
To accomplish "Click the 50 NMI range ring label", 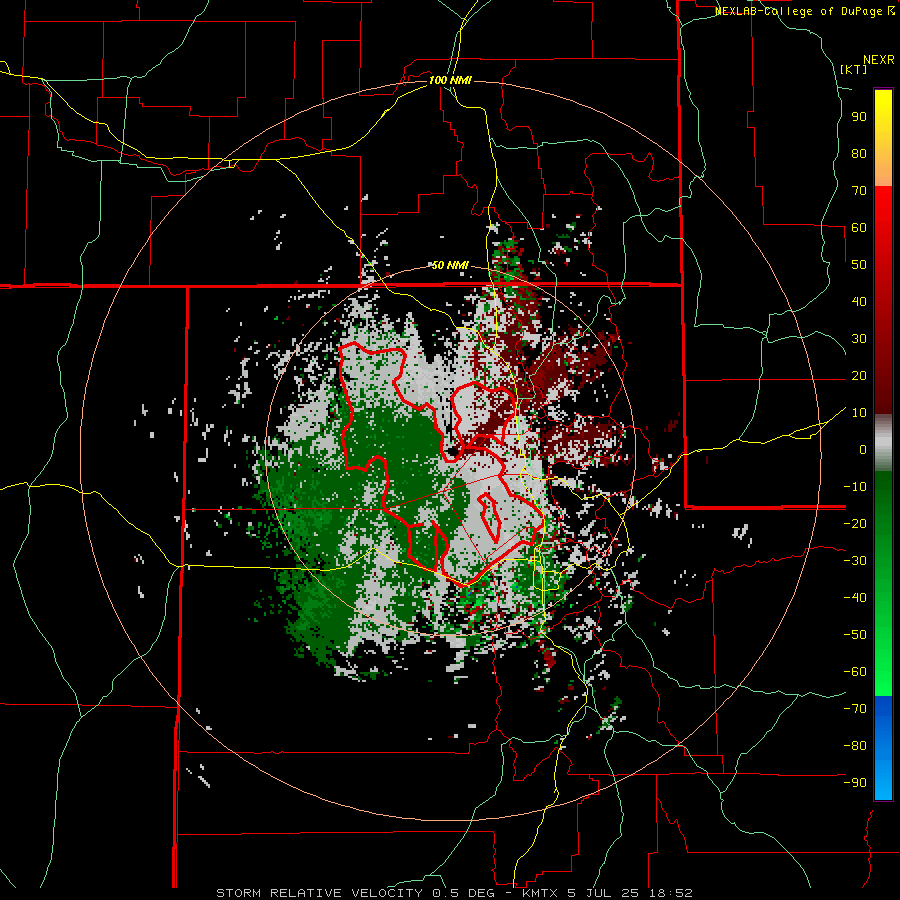I will pyautogui.click(x=450, y=265).
